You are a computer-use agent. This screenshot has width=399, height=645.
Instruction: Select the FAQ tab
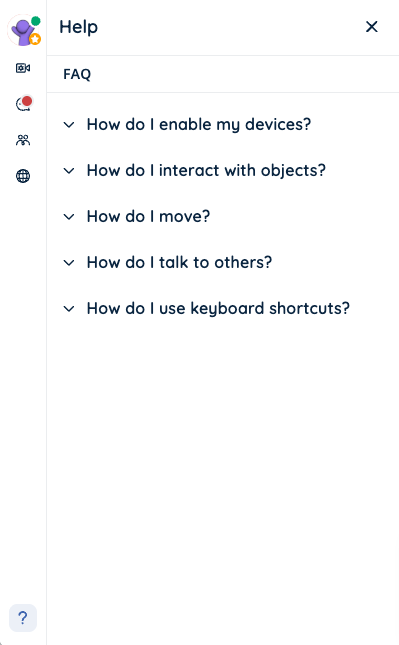click(x=77, y=74)
